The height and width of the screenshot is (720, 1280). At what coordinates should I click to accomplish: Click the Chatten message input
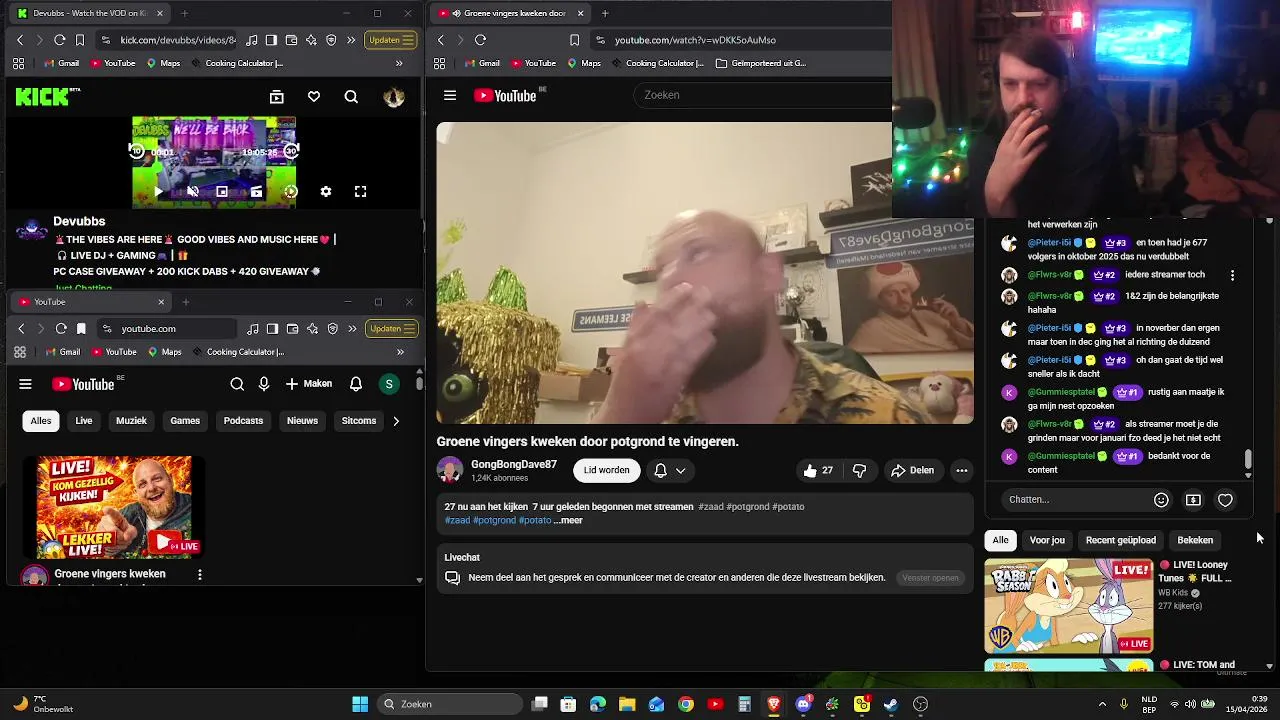coord(1074,499)
